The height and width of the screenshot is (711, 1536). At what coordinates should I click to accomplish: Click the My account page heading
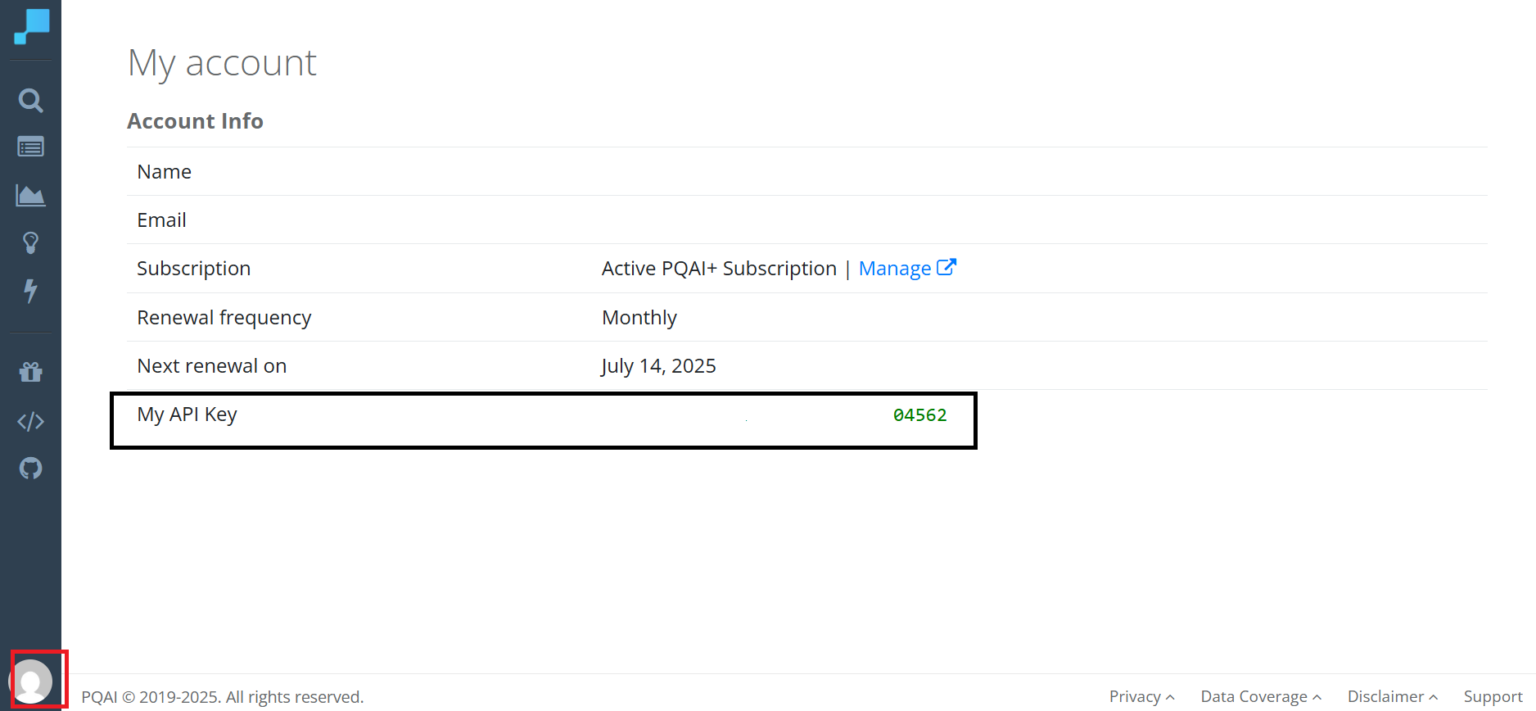pos(222,63)
